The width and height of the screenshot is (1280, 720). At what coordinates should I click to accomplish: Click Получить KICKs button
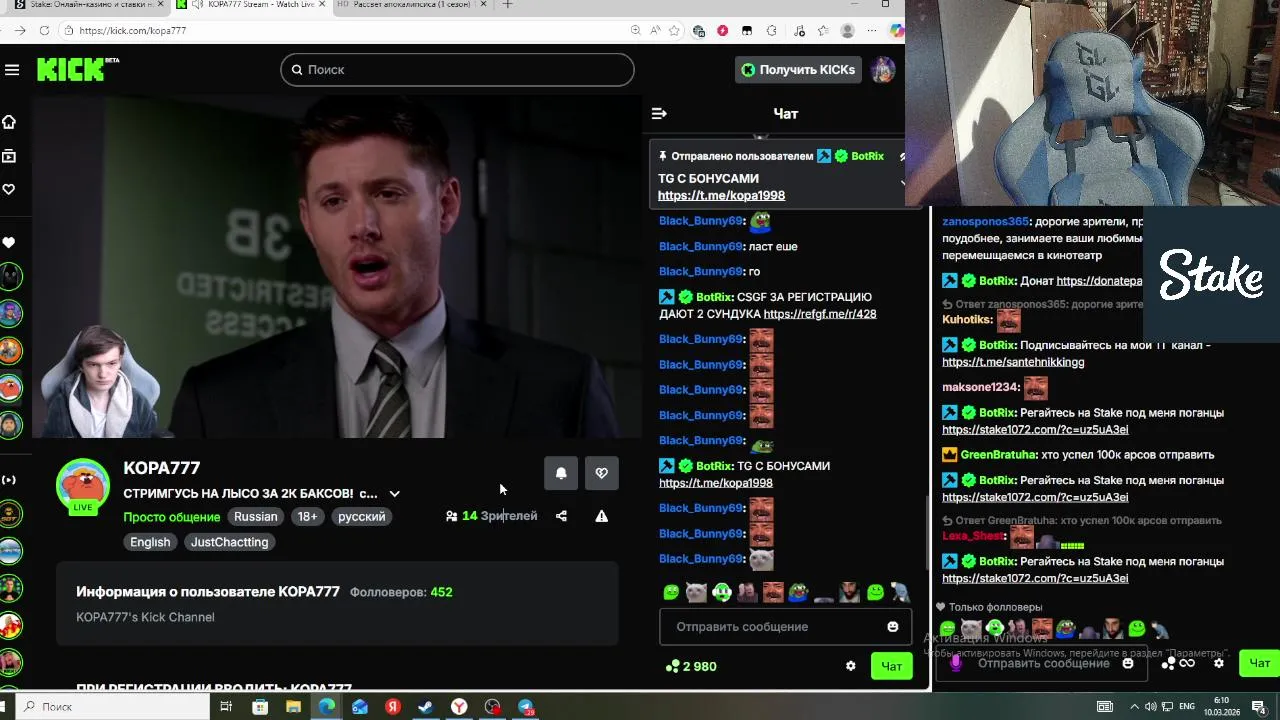click(797, 69)
